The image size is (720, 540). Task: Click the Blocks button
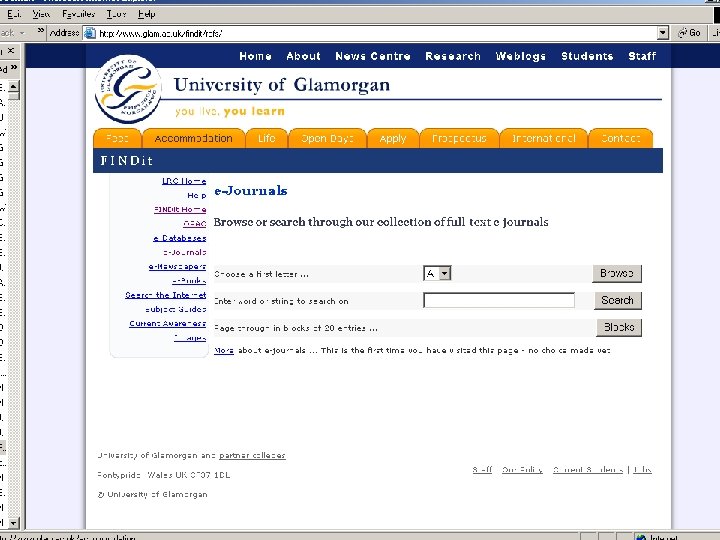(x=619, y=327)
